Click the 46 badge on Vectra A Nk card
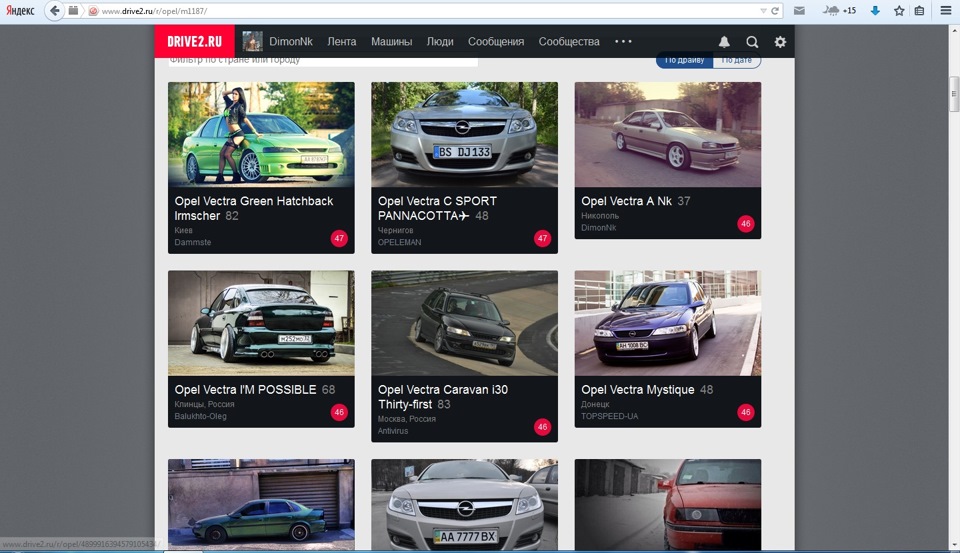 point(746,224)
